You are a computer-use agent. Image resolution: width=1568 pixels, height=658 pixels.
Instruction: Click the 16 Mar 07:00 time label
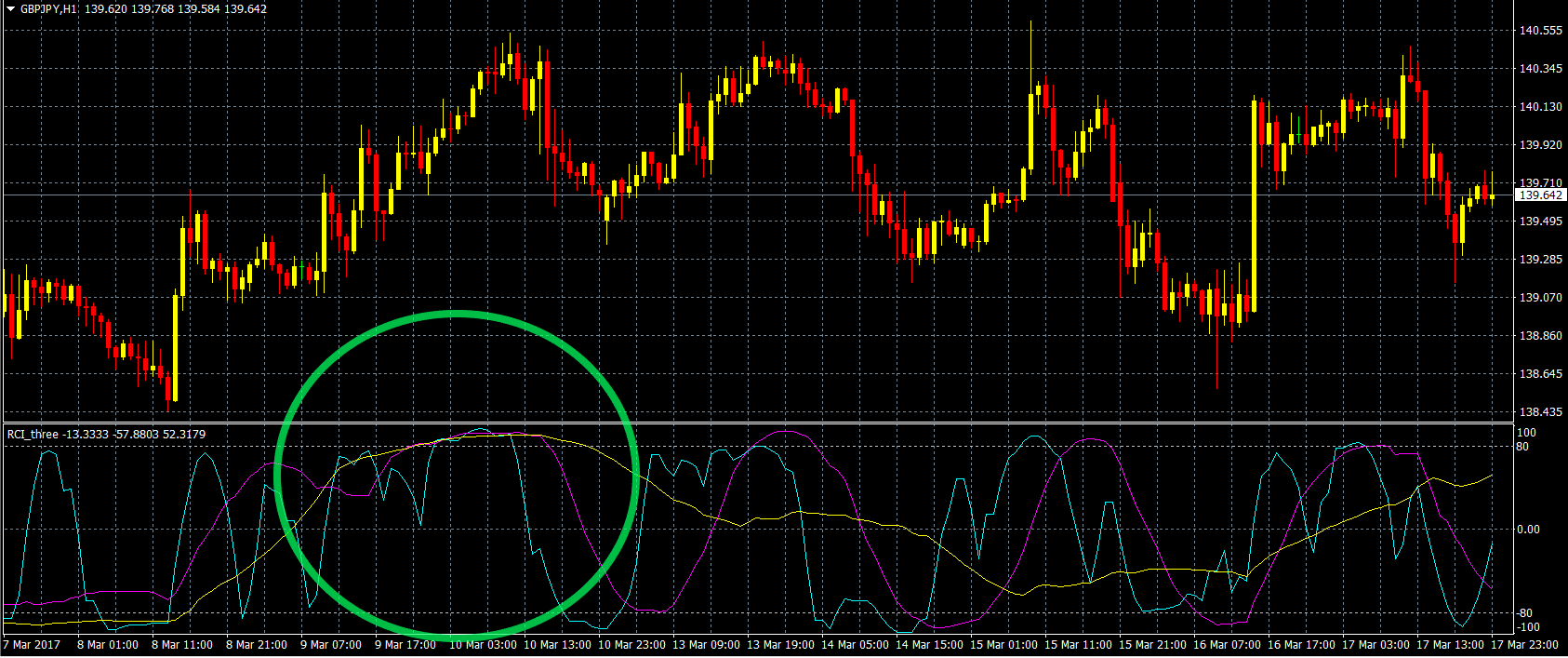1227,645
